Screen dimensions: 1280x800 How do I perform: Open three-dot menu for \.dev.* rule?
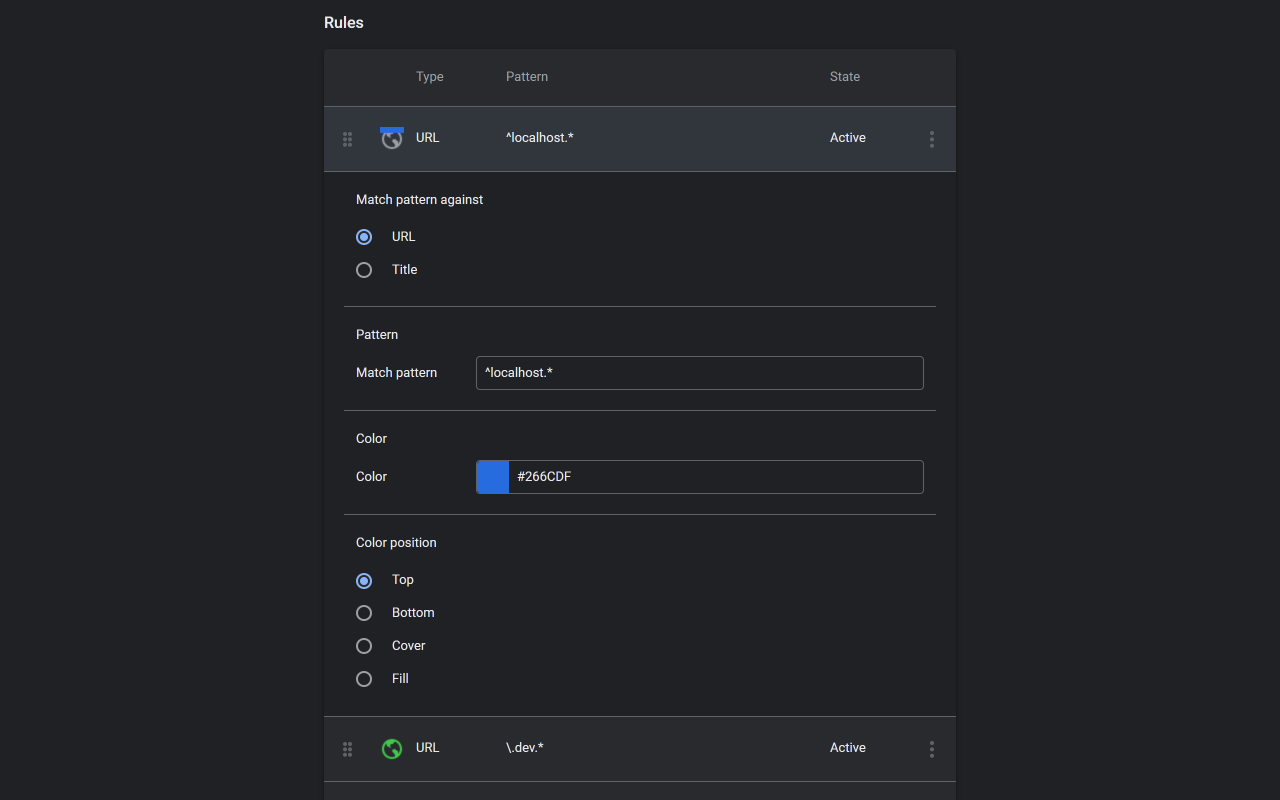tap(931, 749)
